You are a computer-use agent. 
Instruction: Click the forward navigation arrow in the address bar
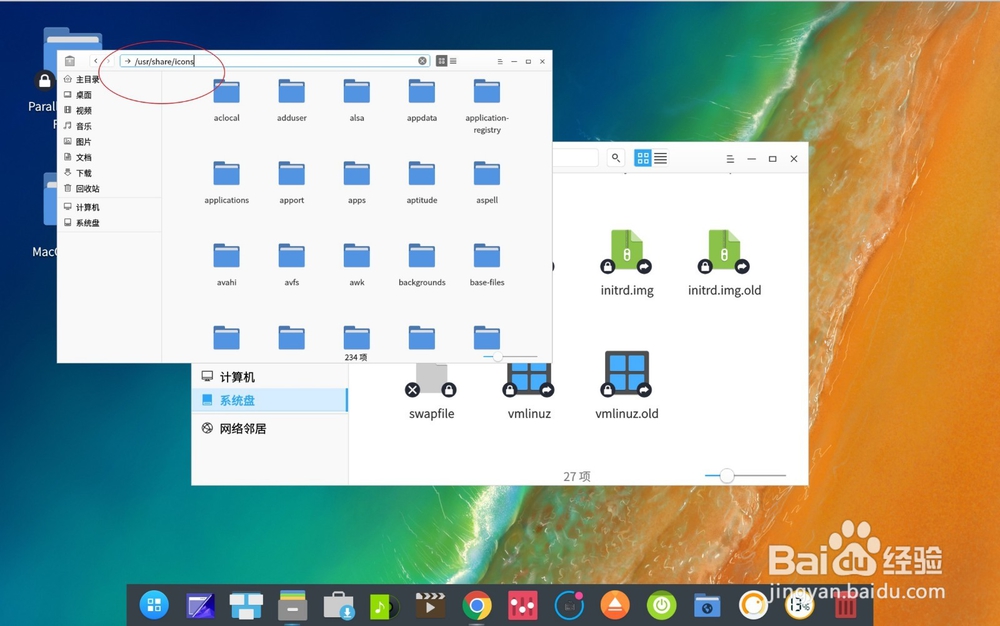coord(107,61)
